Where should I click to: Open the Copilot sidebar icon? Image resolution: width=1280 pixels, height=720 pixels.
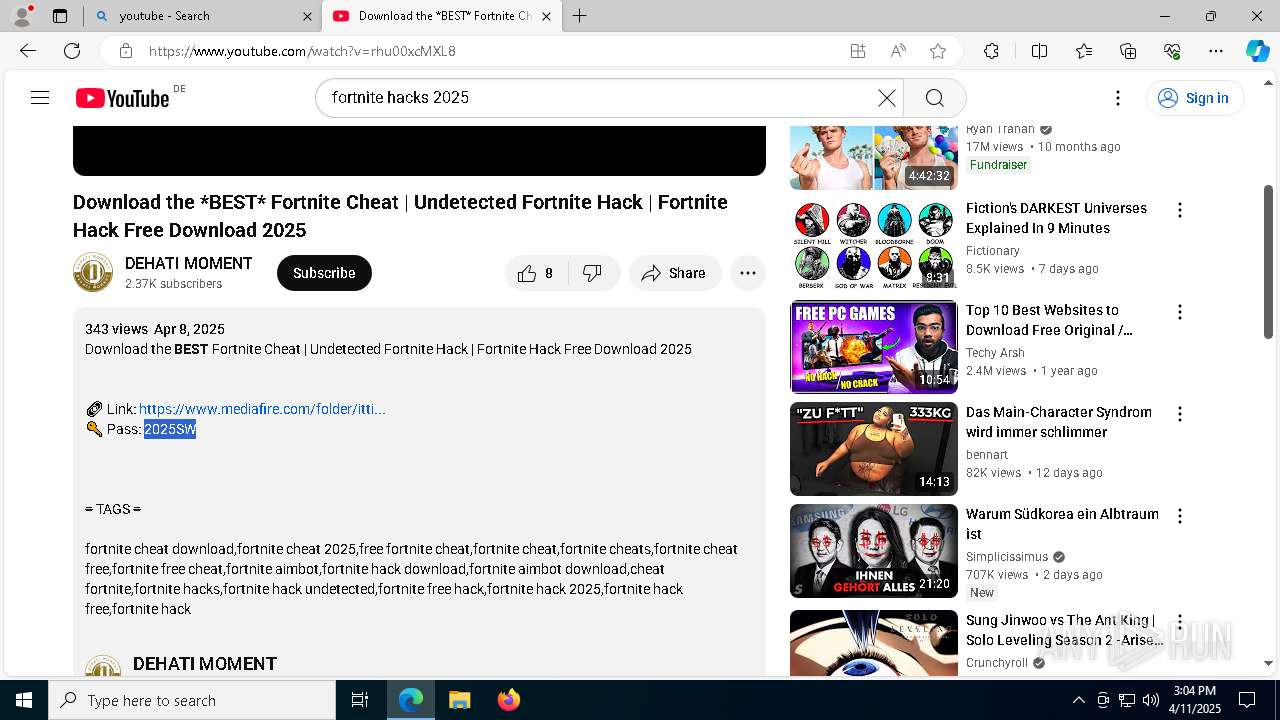pos(1257,51)
